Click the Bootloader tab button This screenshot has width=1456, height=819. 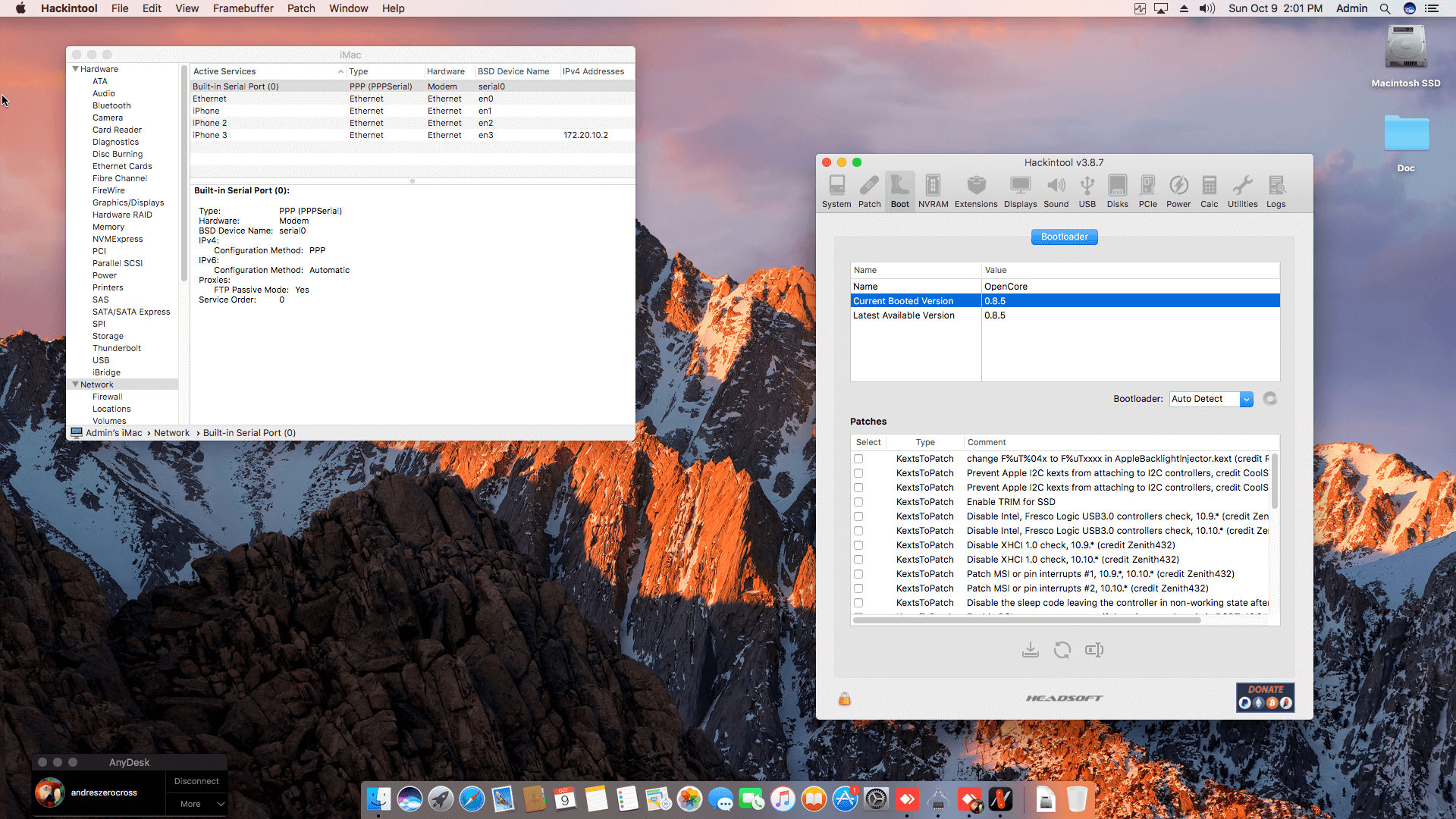pyautogui.click(x=1064, y=237)
